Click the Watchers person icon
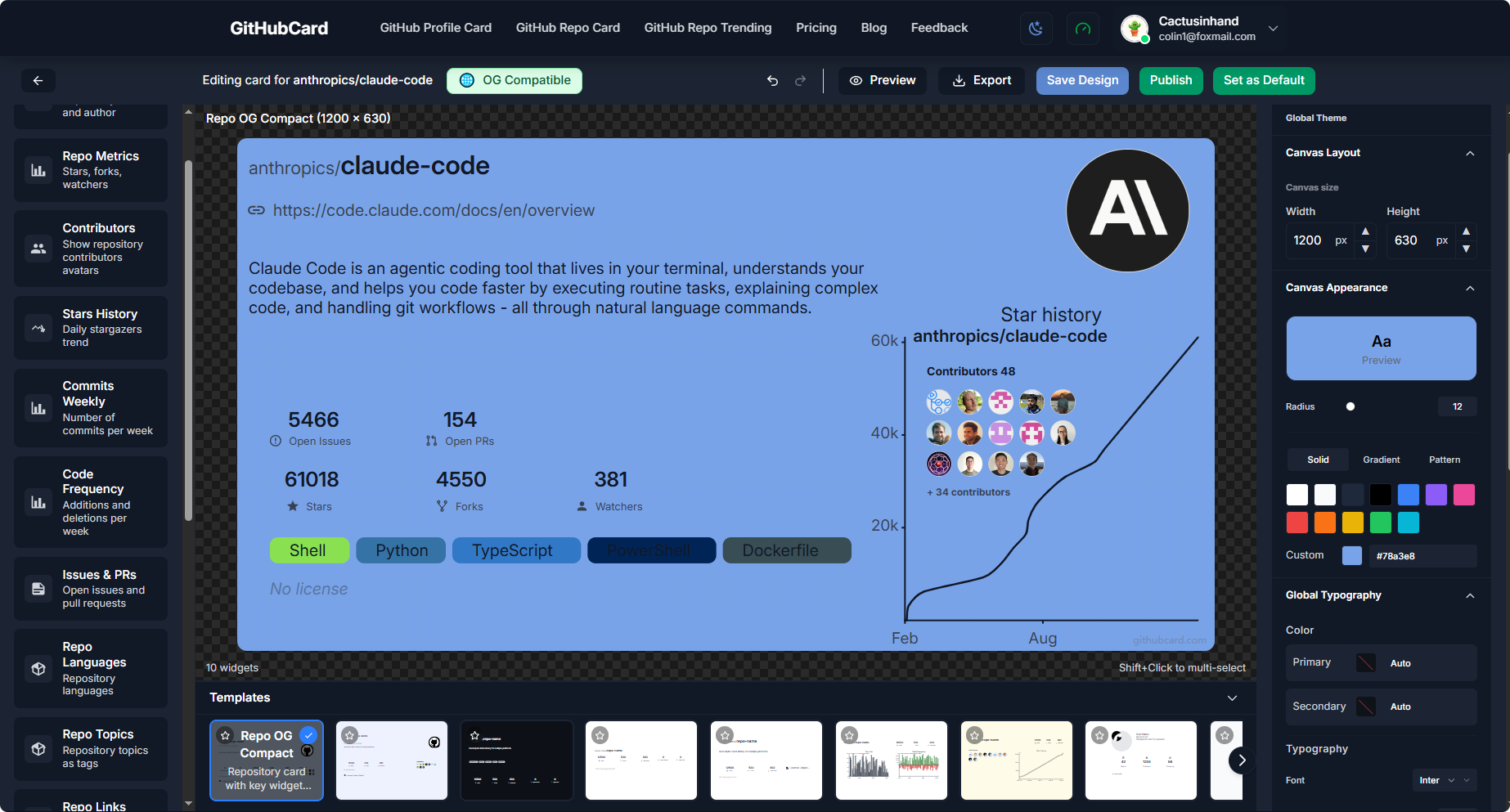 point(582,506)
